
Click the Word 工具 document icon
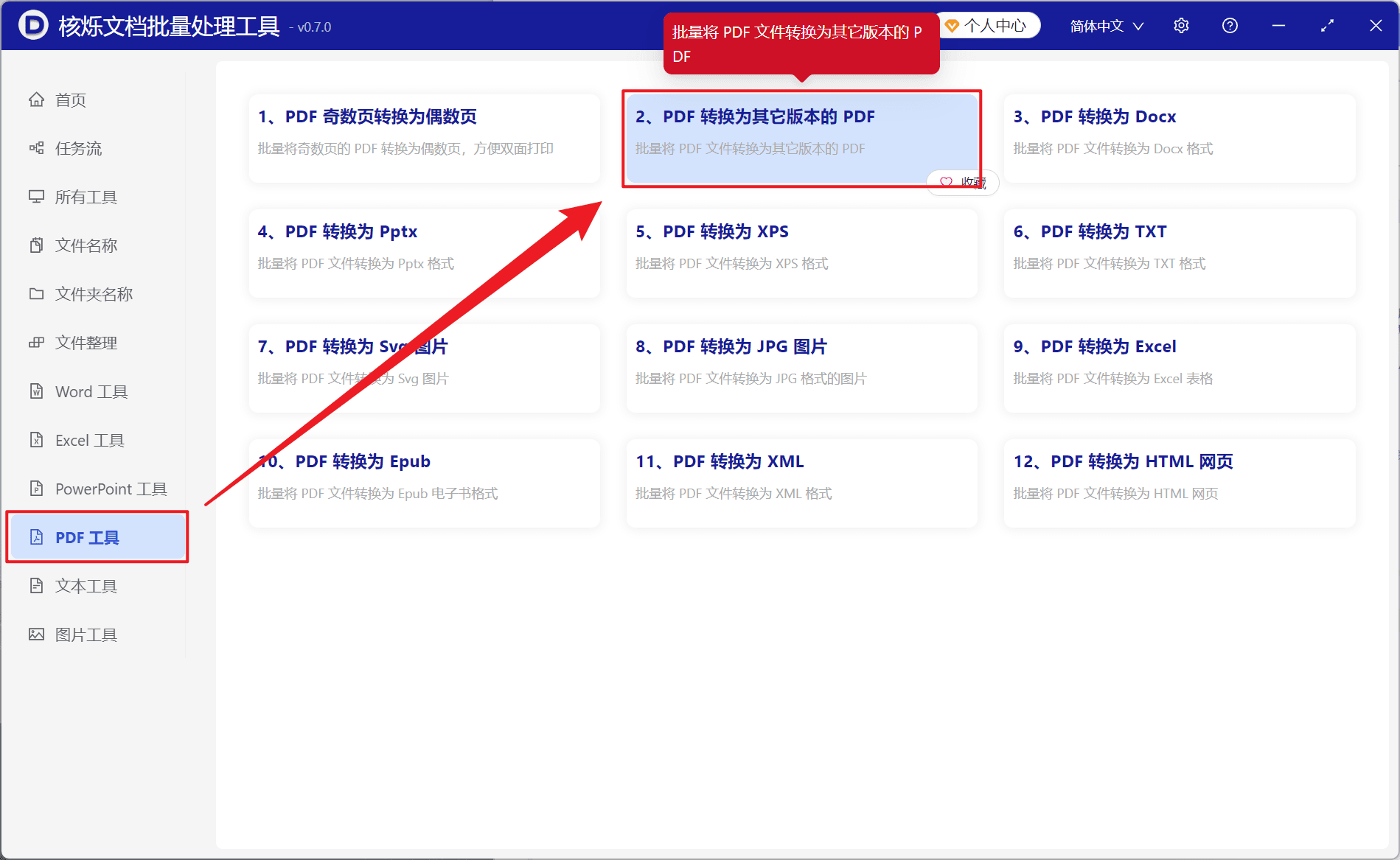click(x=36, y=391)
